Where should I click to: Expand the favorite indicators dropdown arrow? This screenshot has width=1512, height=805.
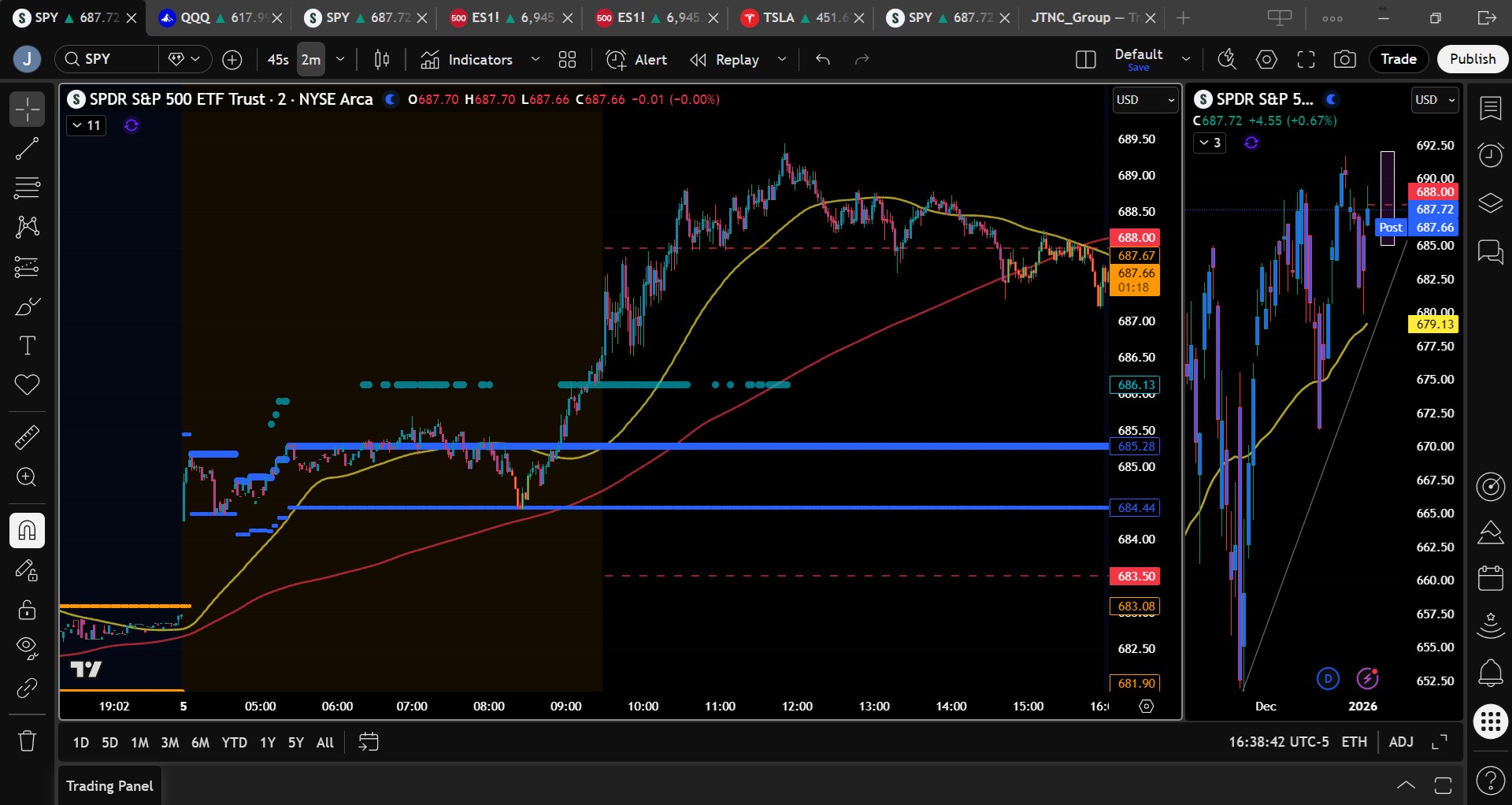(535, 59)
